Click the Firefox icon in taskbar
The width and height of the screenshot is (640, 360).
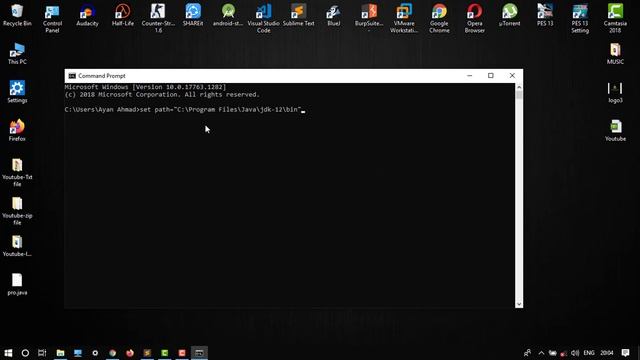[130, 353]
